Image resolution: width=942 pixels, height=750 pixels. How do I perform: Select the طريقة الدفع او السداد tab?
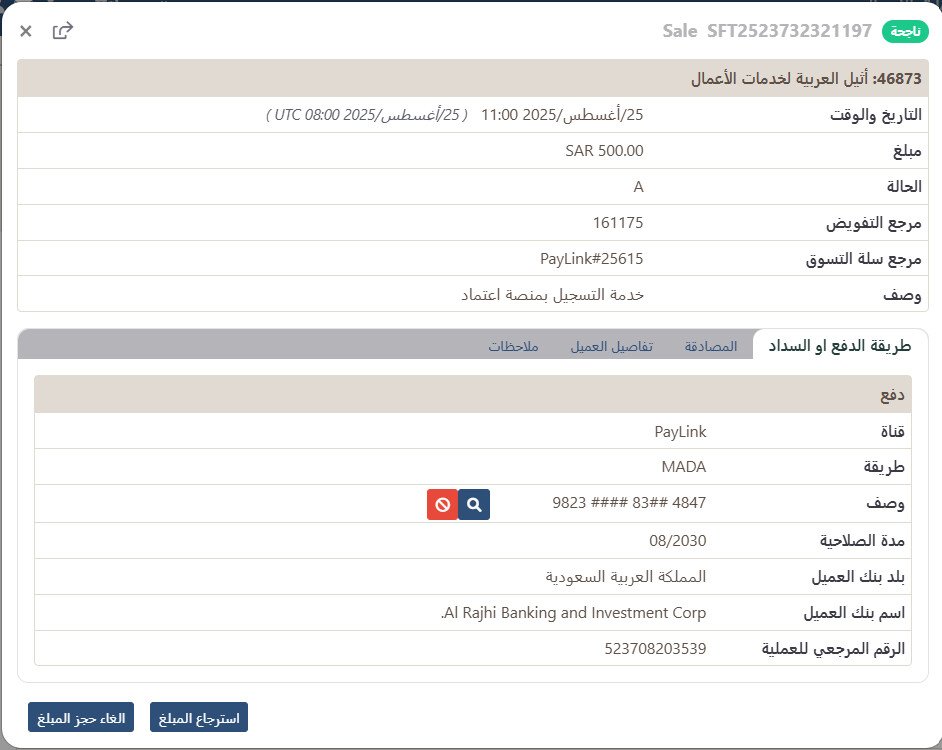click(839, 346)
